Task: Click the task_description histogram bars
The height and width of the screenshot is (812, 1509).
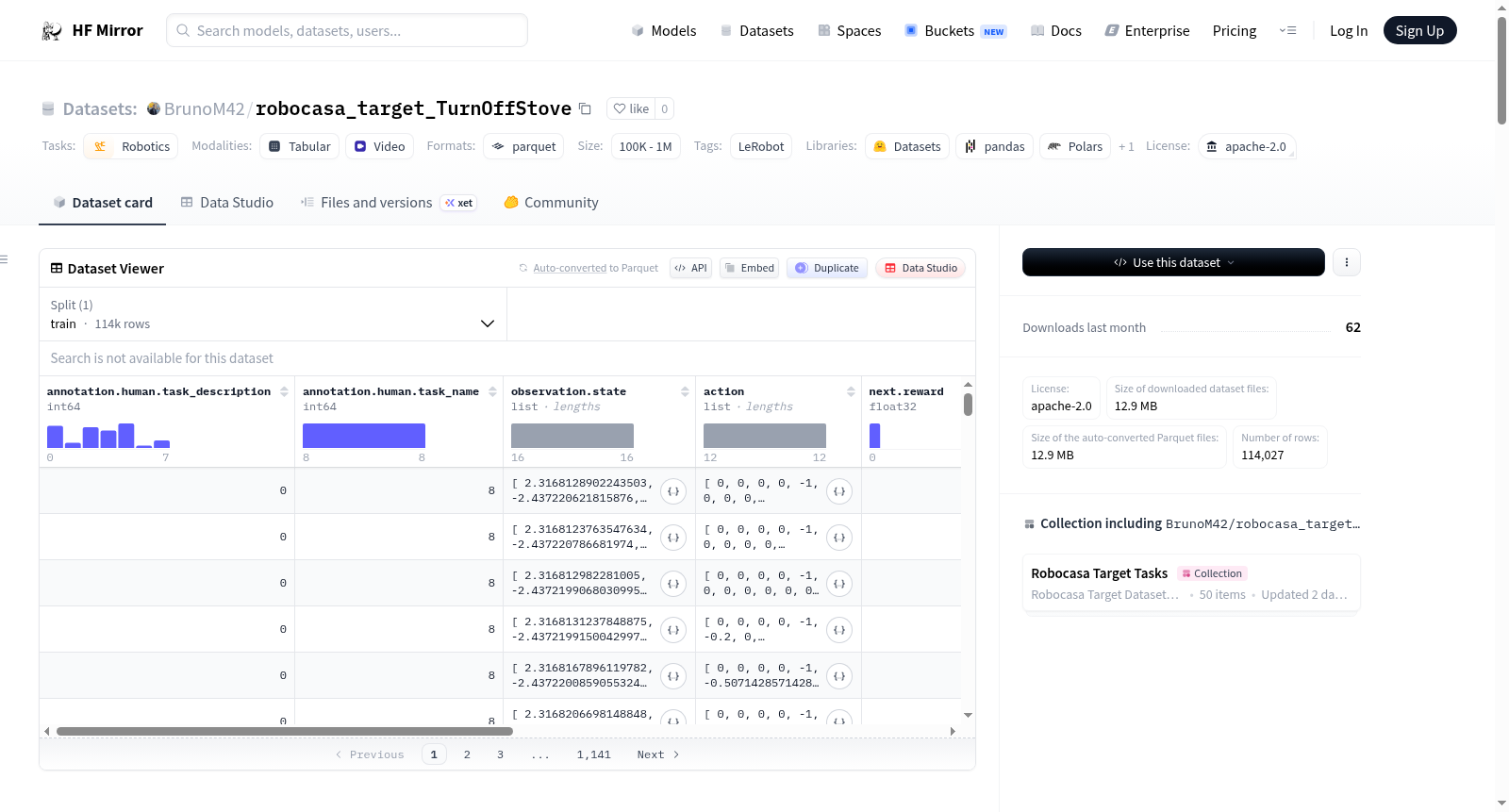Action: click(108, 436)
